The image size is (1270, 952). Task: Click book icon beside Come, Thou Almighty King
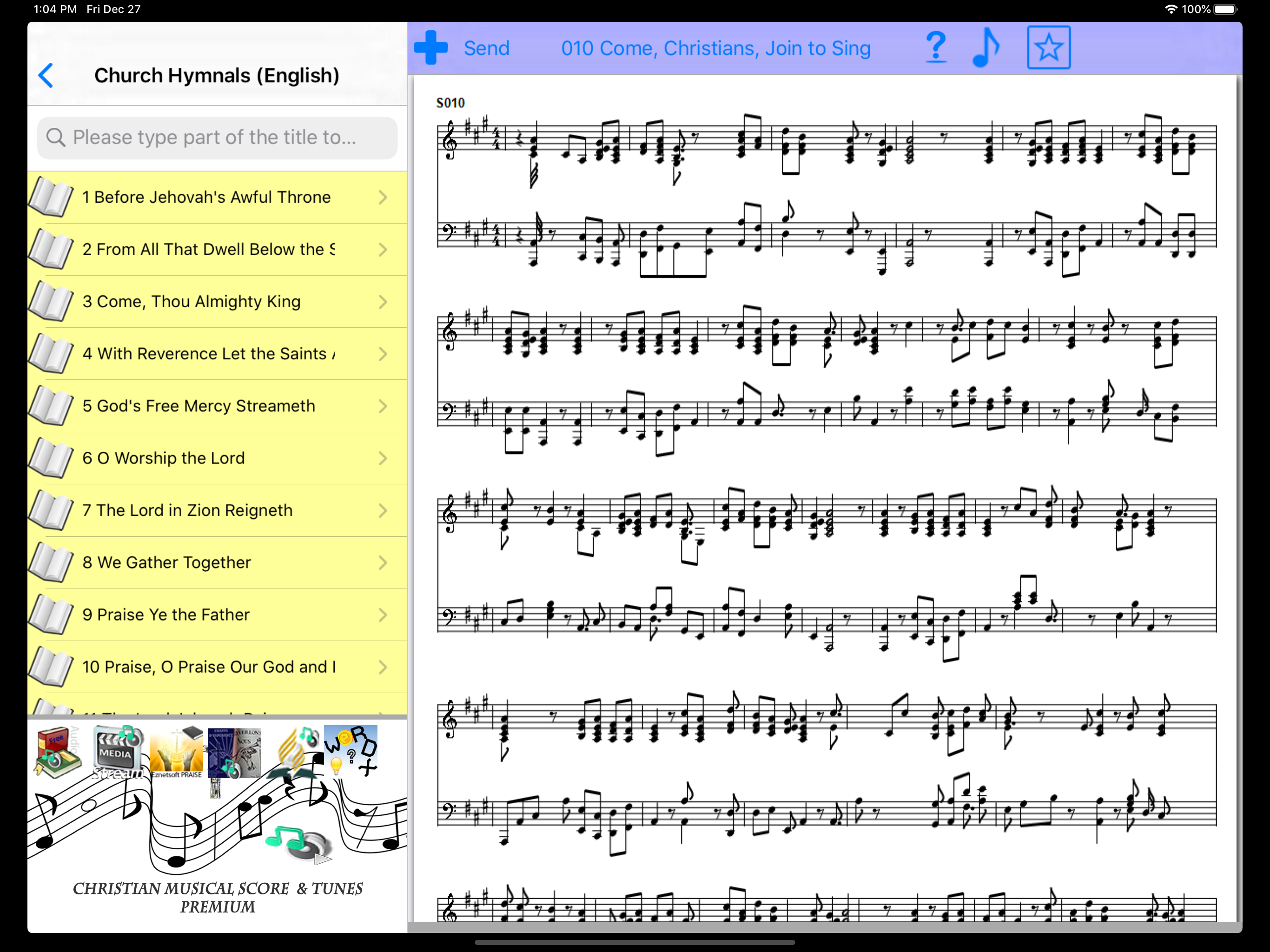[51, 301]
